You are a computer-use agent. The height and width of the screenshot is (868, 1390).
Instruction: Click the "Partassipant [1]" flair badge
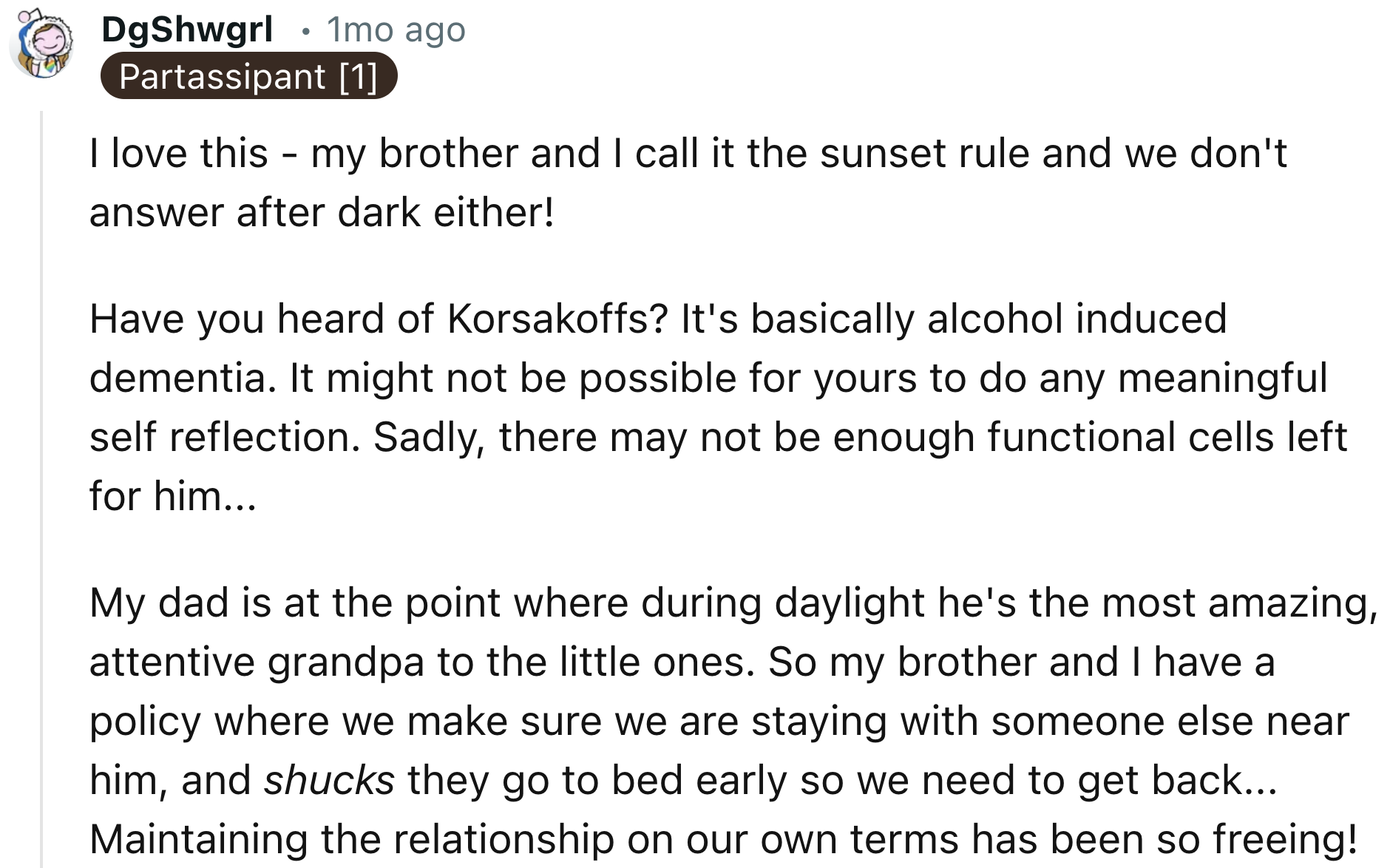[248, 76]
